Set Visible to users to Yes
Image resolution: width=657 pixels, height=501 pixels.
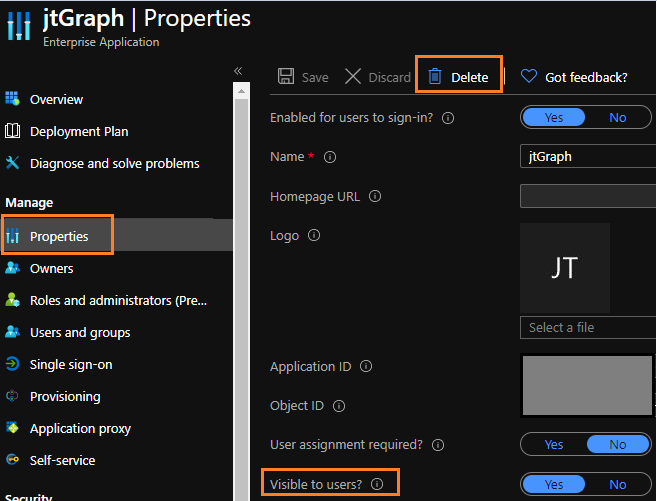point(554,484)
